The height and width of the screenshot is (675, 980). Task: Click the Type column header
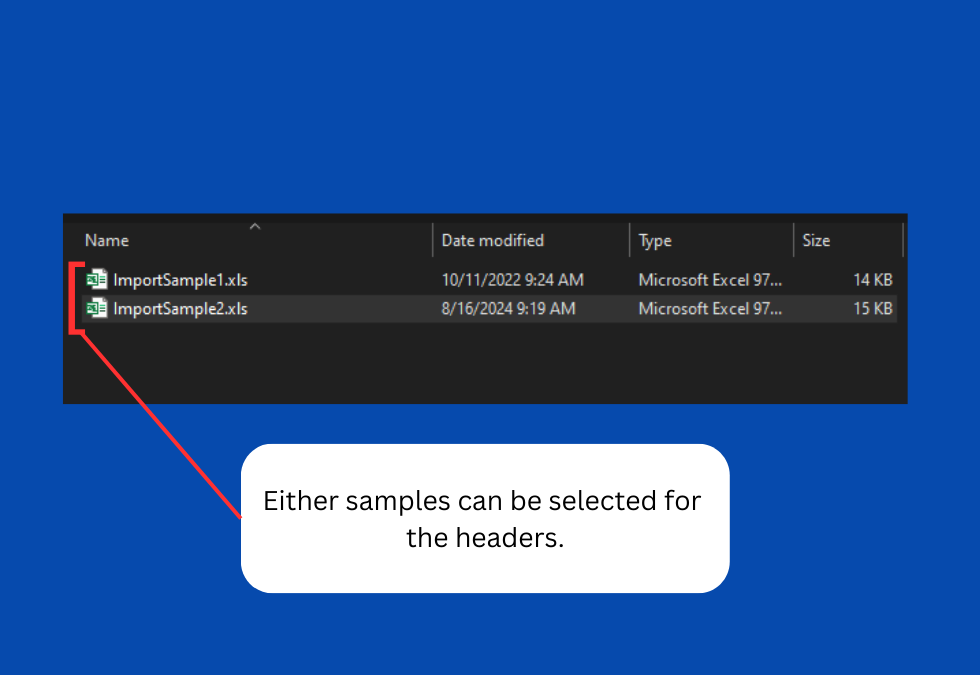(x=655, y=240)
